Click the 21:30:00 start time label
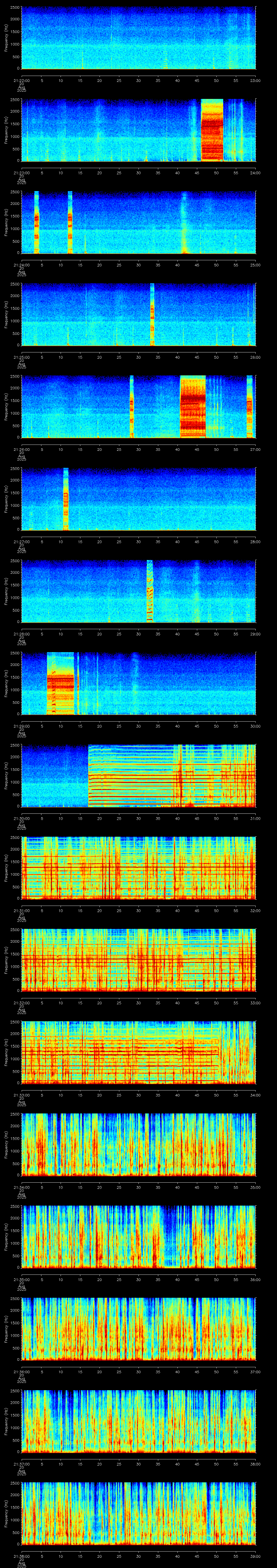Screen dimensions: 277x1568 click(21, 818)
